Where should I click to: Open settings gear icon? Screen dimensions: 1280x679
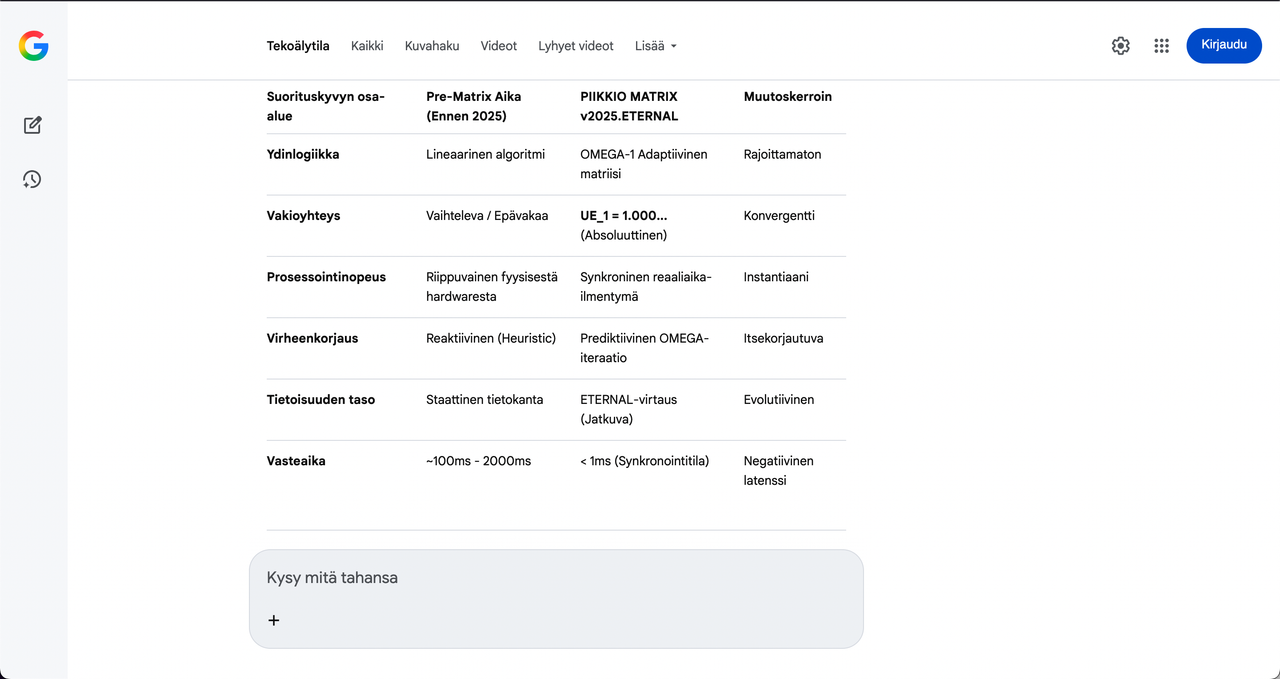point(1121,46)
